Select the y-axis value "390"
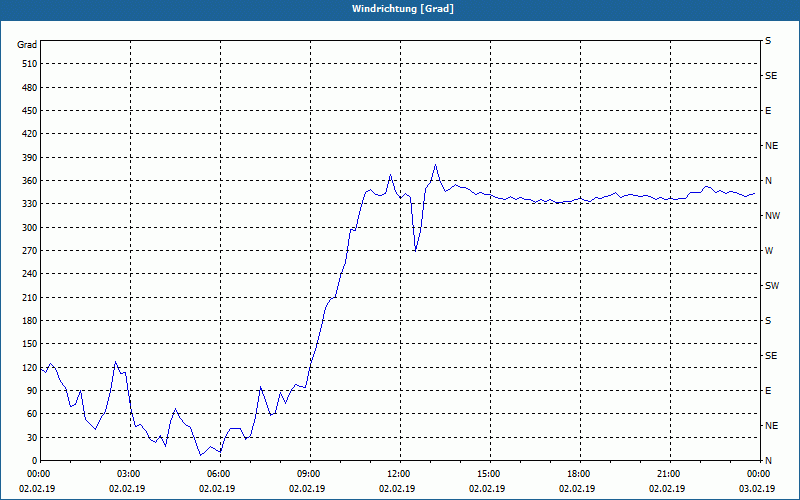 click(30, 158)
